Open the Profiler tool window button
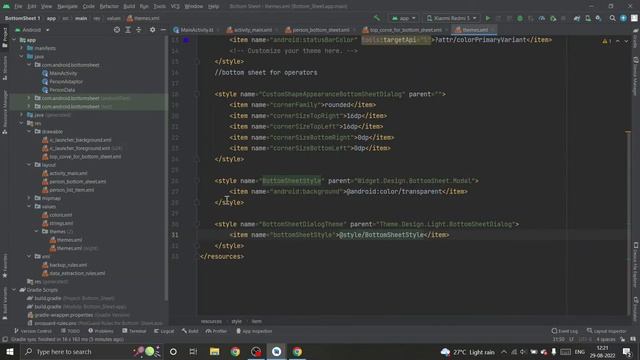The height and width of the screenshot is (360, 640). pos(217,331)
